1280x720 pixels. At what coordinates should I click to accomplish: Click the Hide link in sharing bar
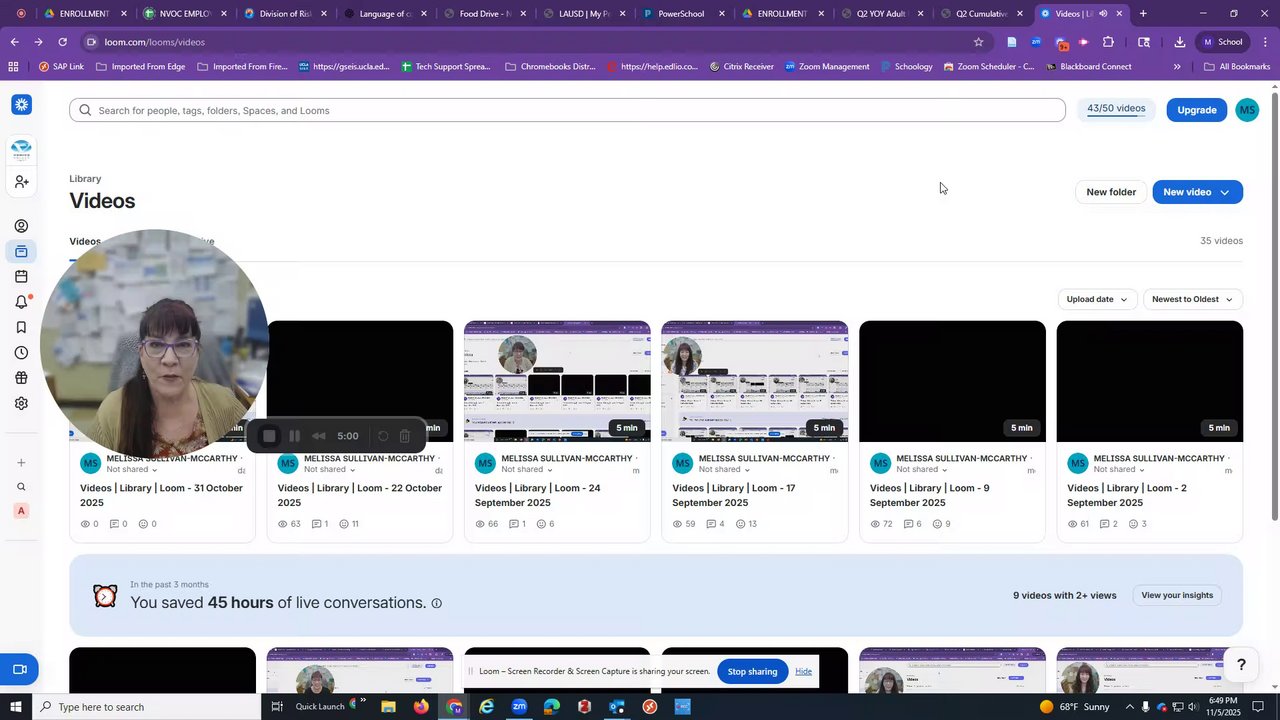(803, 671)
